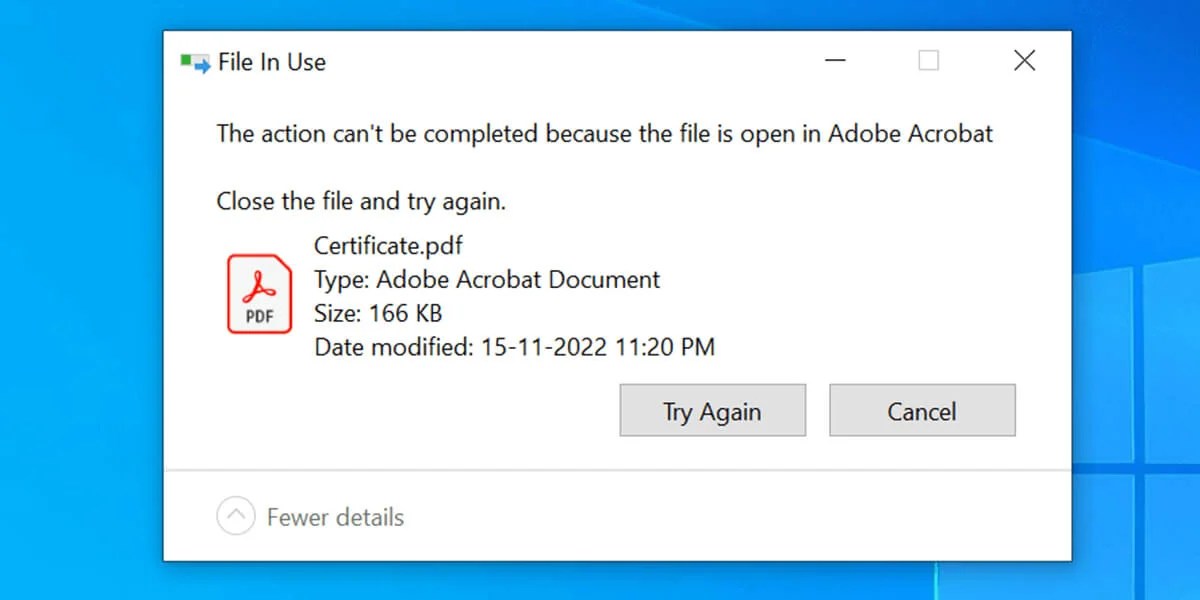Click the Adobe Acrobat error message text
This screenshot has height=600, width=1200.
click(604, 133)
